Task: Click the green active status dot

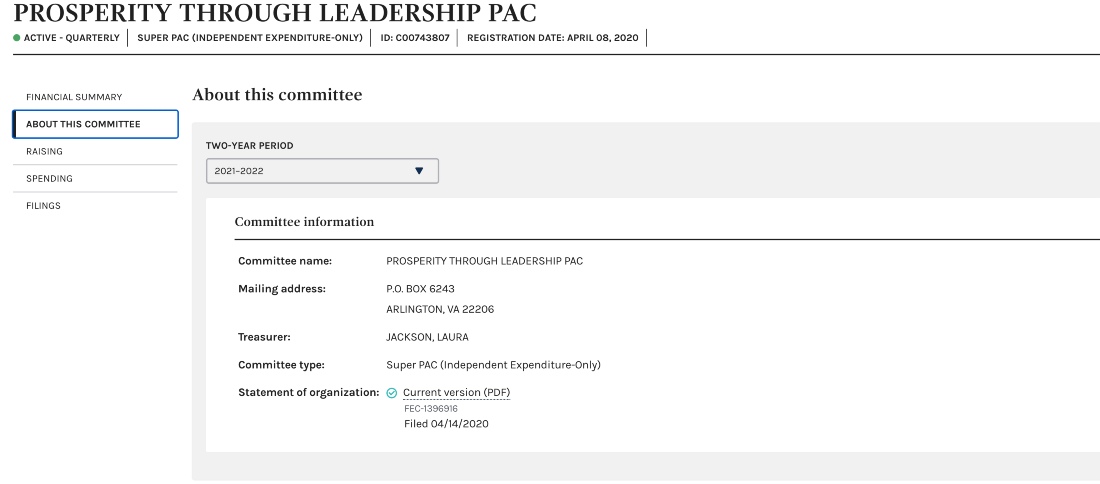Action: click(x=17, y=38)
